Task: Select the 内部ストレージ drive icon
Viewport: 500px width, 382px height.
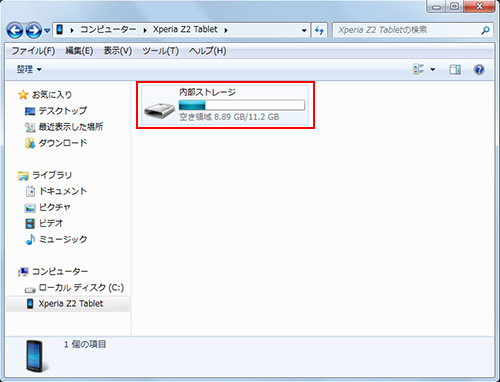Action: coord(159,110)
